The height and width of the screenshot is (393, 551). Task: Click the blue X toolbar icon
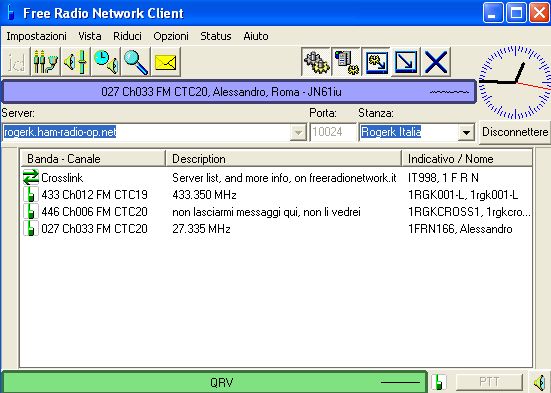coord(436,62)
